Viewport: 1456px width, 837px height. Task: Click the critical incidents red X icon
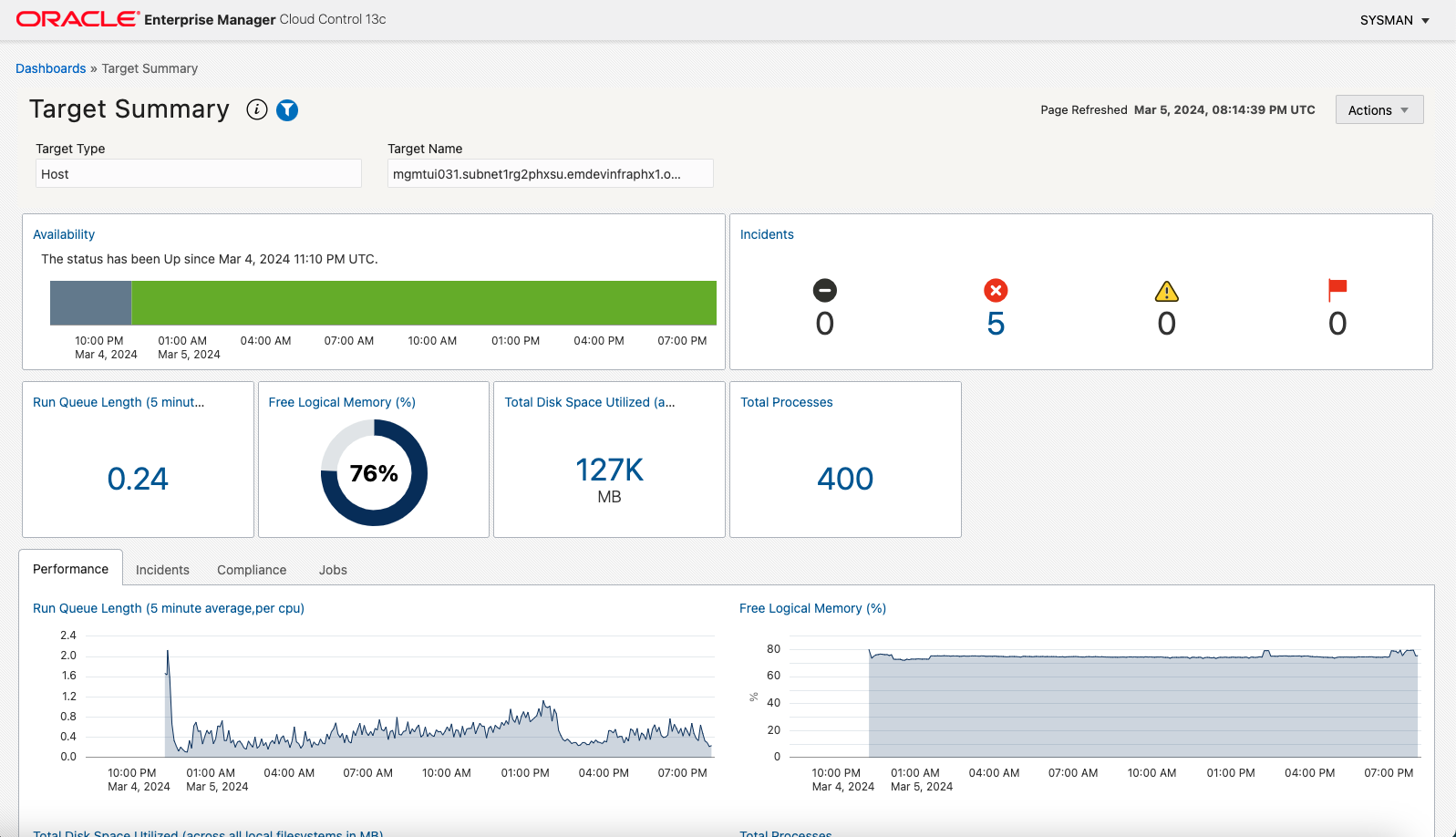[996, 291]
